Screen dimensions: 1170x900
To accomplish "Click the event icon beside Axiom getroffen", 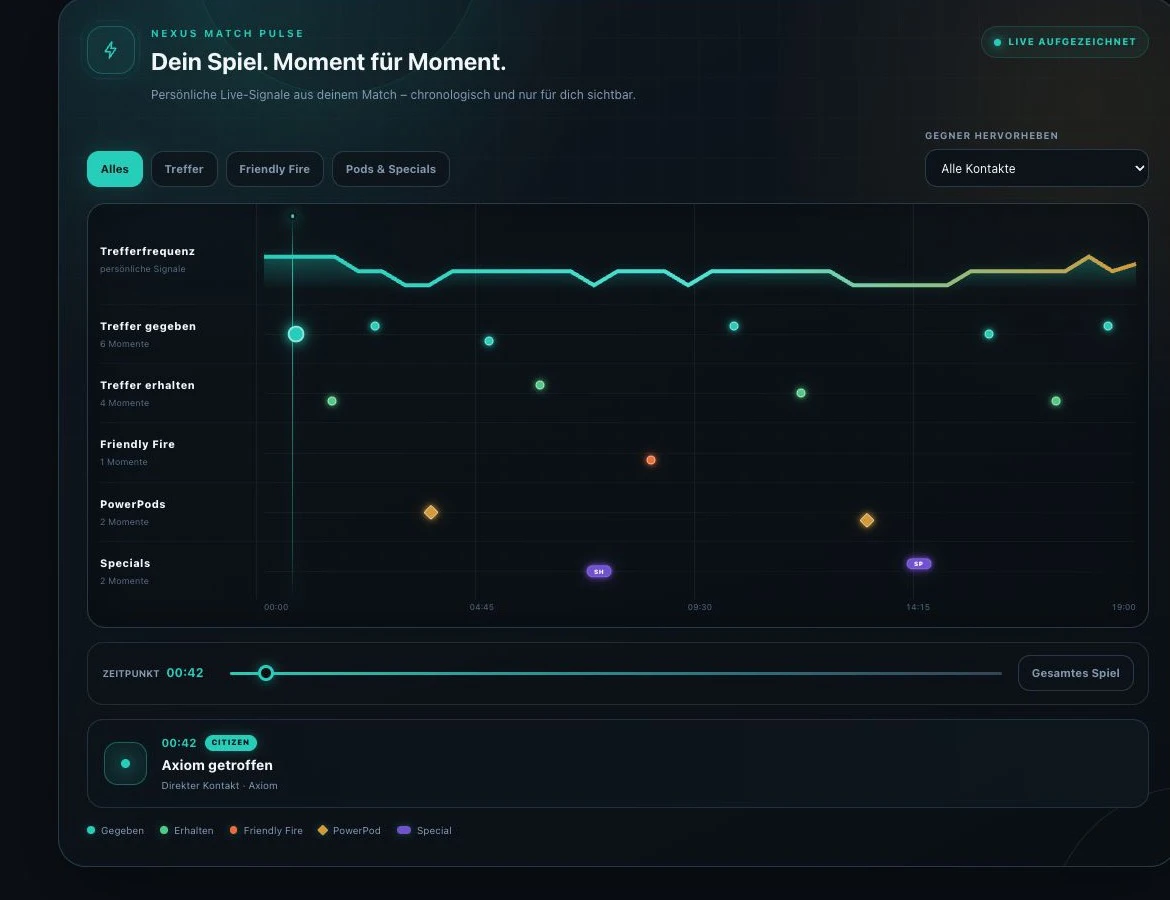I will (x=125, y=763).
